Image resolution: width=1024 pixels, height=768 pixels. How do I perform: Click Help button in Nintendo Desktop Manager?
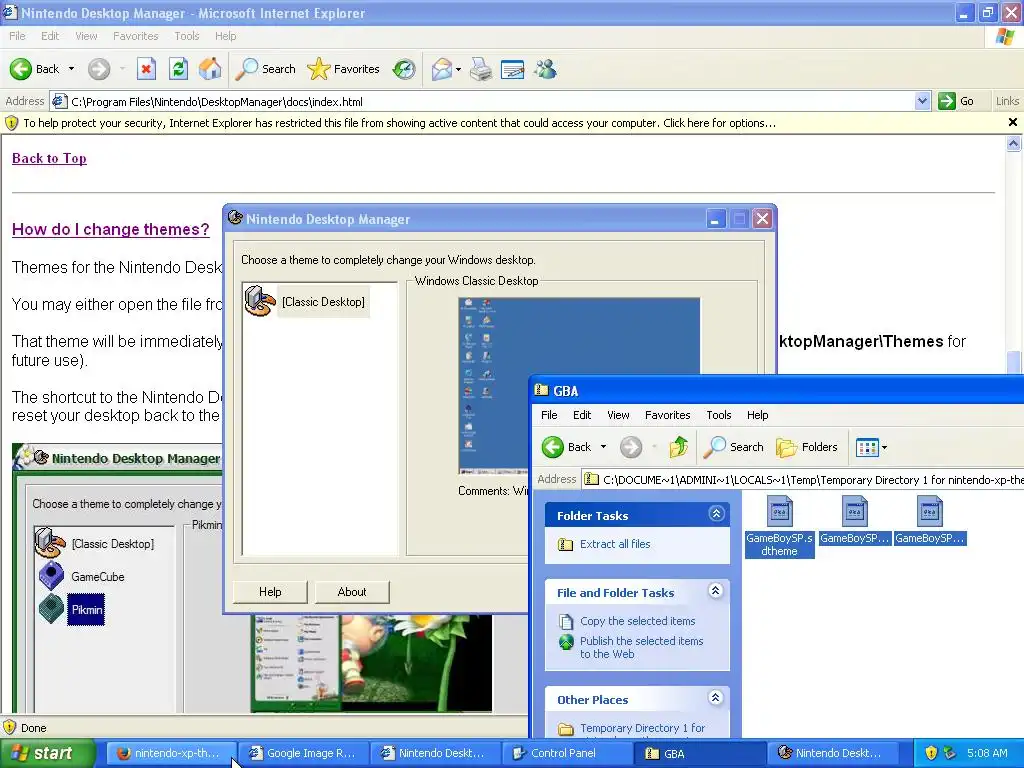click(270, 592)
